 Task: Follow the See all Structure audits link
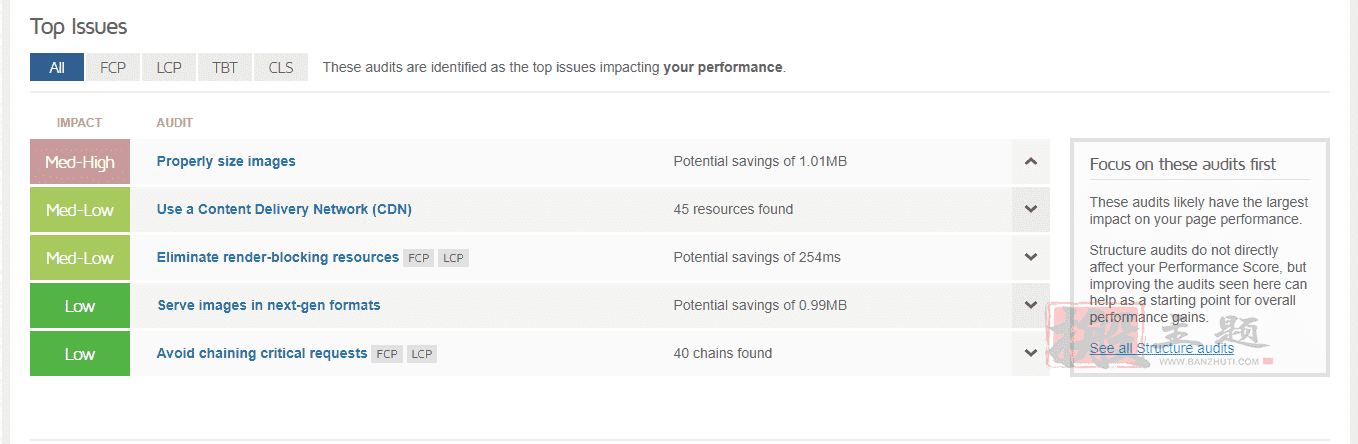[x=1162, y=348]
